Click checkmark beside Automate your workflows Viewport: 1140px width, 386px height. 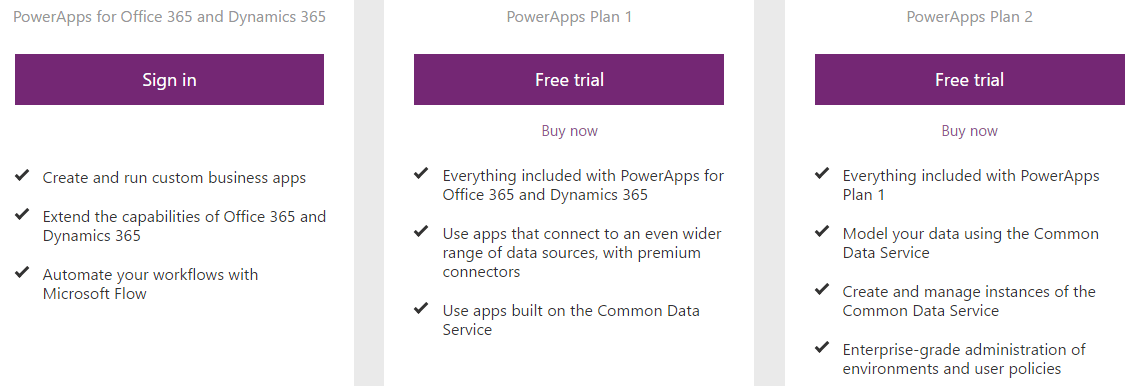[x=22, y=273]
